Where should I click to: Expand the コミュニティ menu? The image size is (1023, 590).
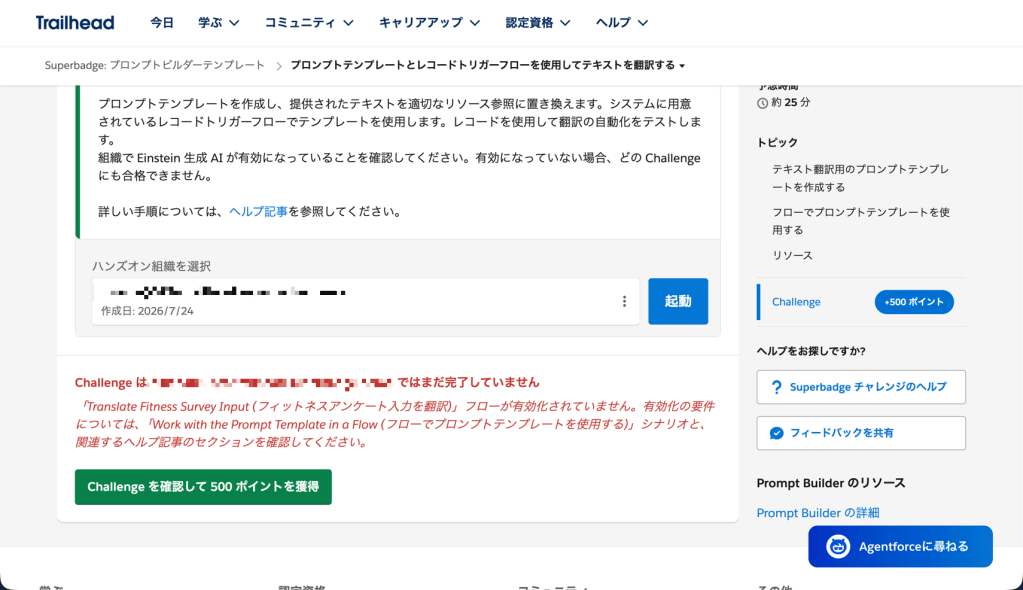click(309, 23)
